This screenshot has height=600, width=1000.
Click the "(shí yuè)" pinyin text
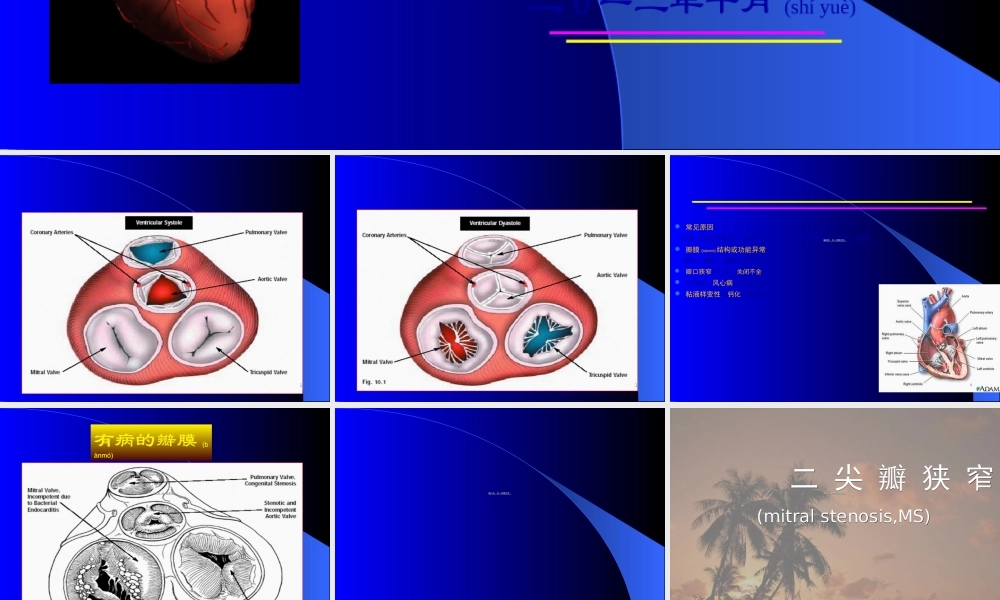(x=820, y=9)
